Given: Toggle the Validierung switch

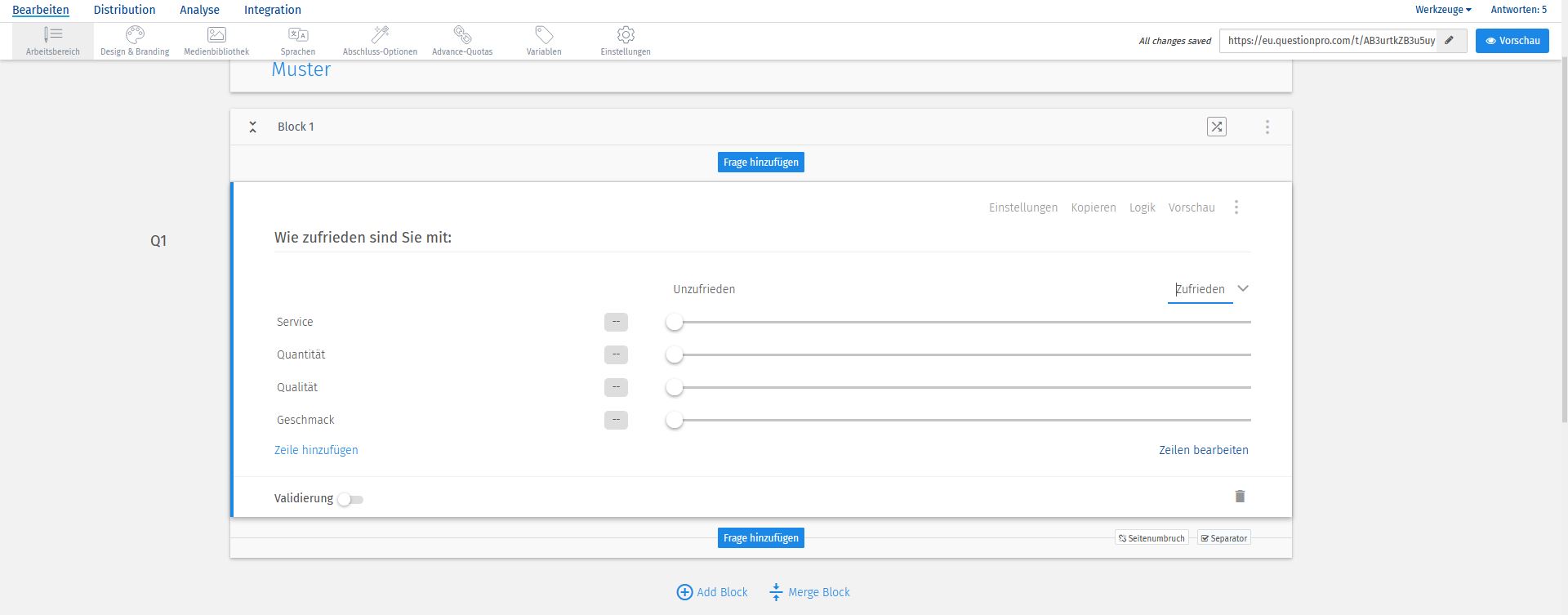Looking at the screenshot, I should (x=350, y=499).
